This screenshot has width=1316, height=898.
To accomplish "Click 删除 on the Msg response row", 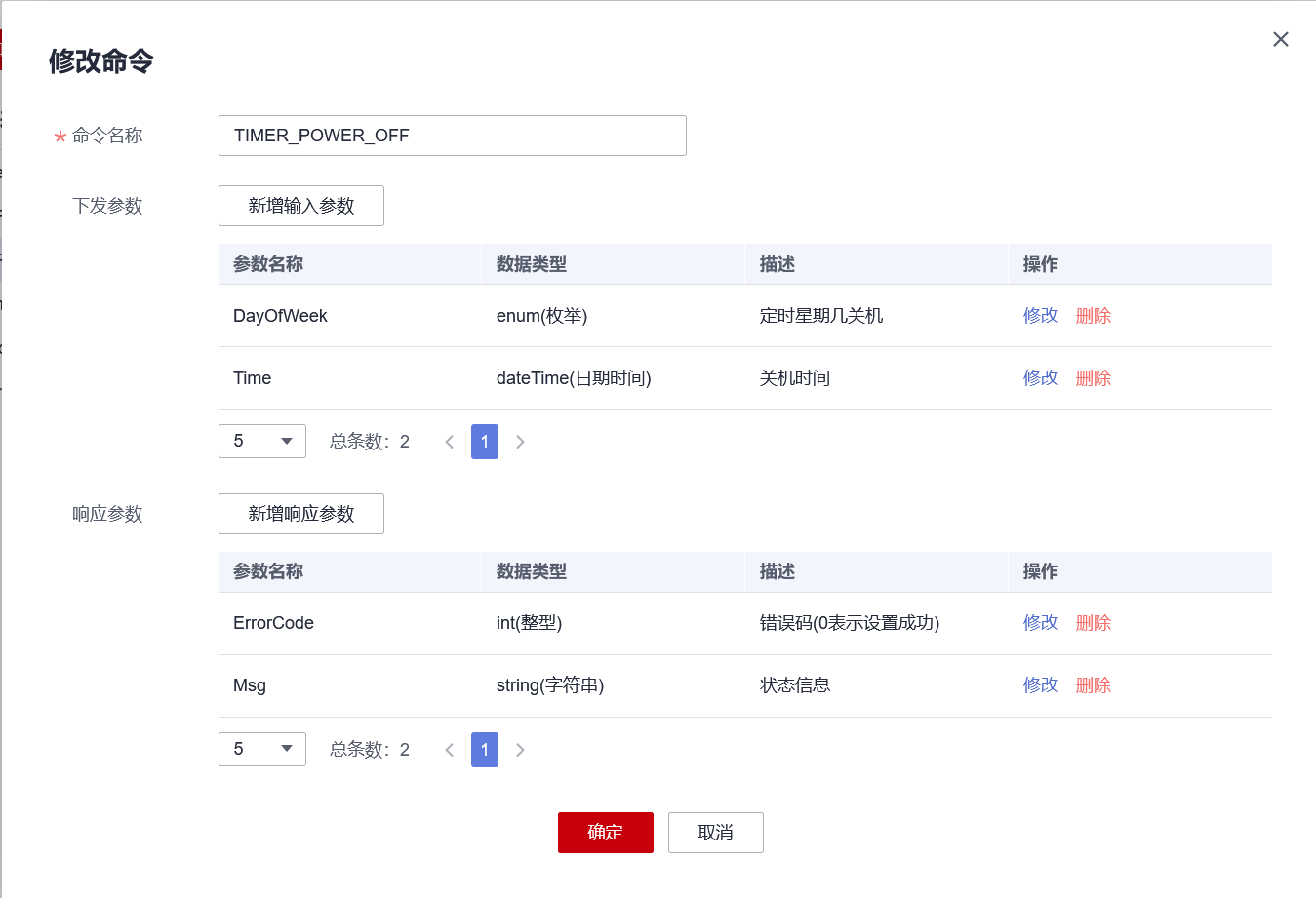I will pos(1093,684).
